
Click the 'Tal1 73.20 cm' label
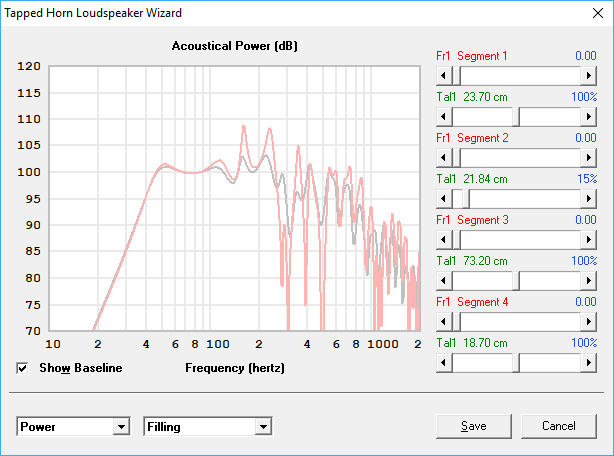click(x=472, y=261)
